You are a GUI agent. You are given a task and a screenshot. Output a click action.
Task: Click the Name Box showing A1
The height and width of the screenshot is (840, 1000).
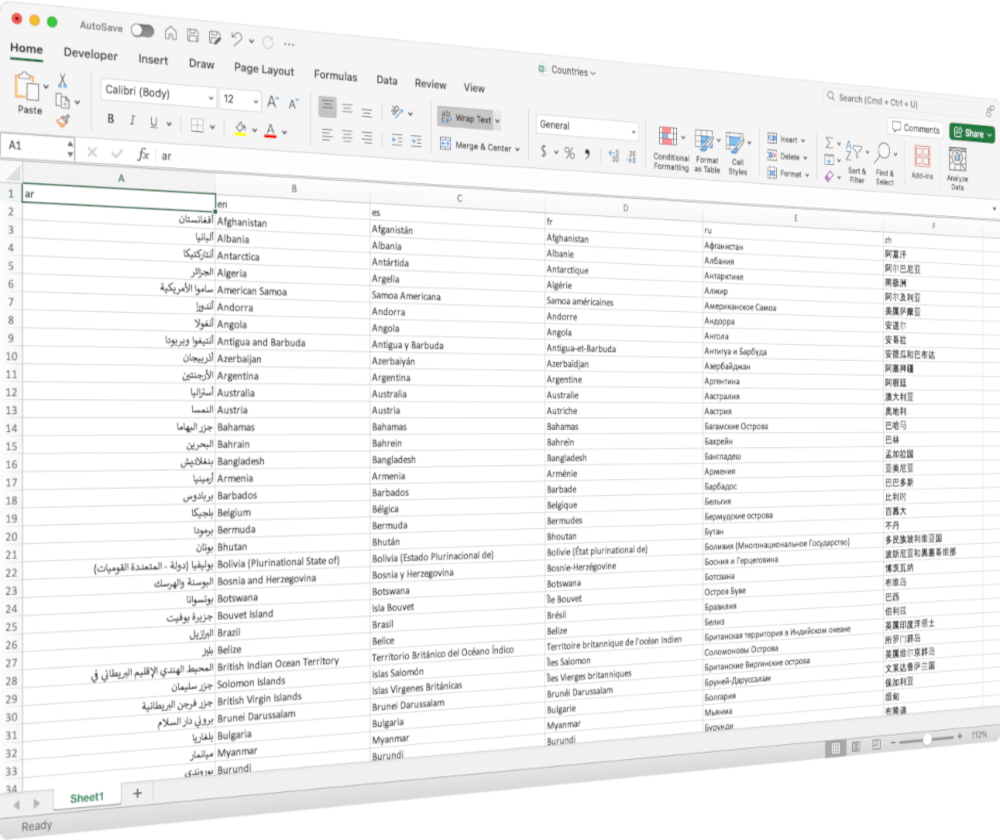(x=37, y=146)
